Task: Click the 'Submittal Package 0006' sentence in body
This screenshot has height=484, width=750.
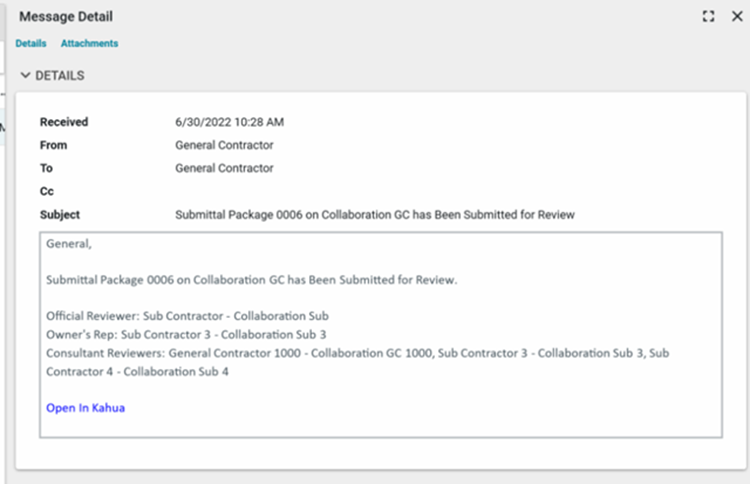Action: (251, 280)
